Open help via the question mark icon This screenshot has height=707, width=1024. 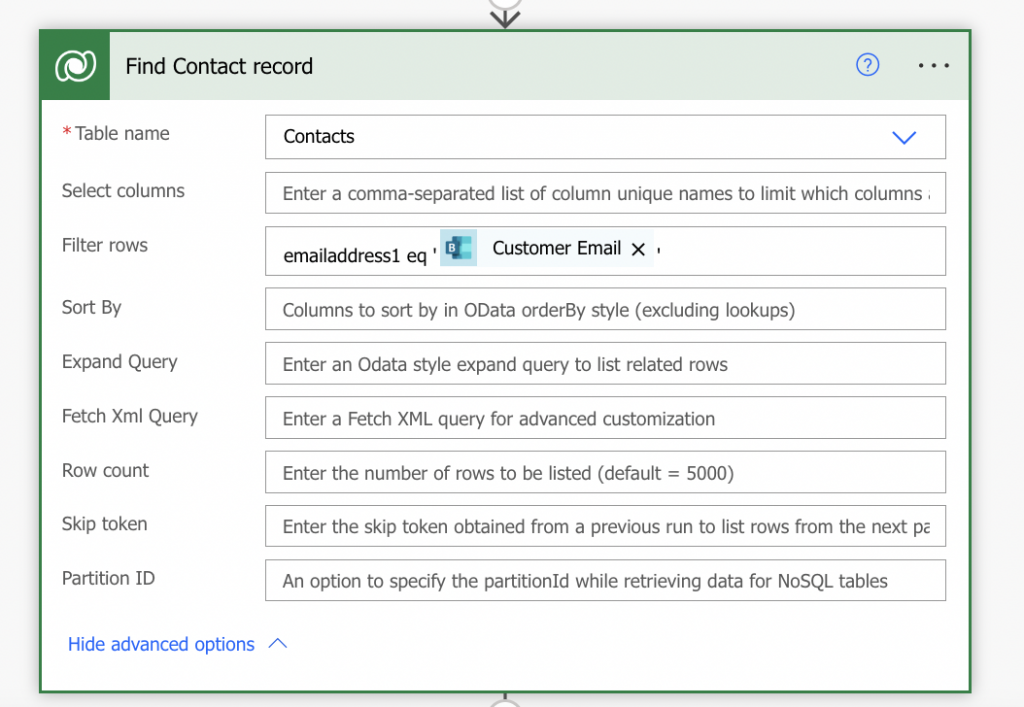pos(867,66)
